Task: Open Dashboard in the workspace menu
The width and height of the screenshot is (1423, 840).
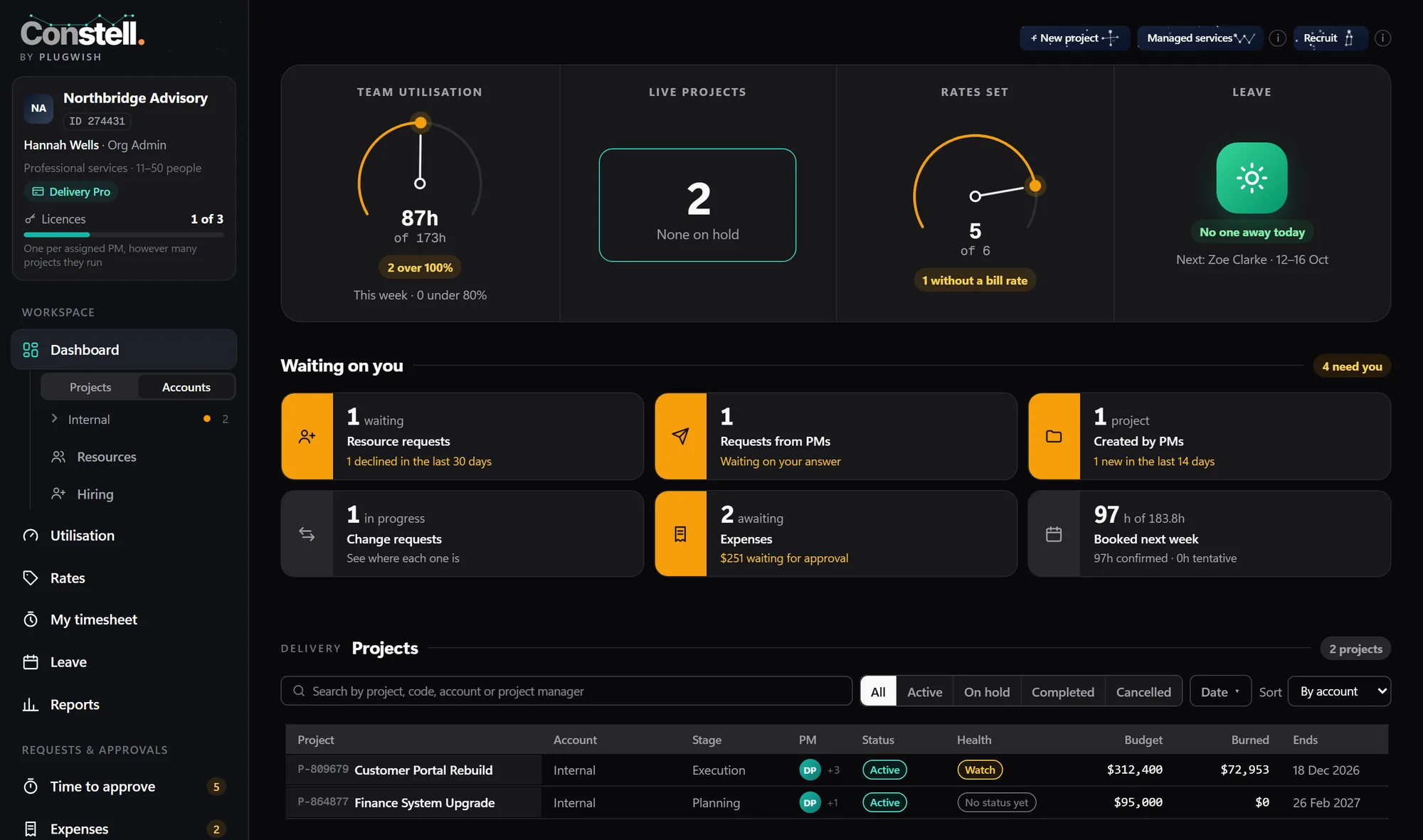Action: [124, 350]
